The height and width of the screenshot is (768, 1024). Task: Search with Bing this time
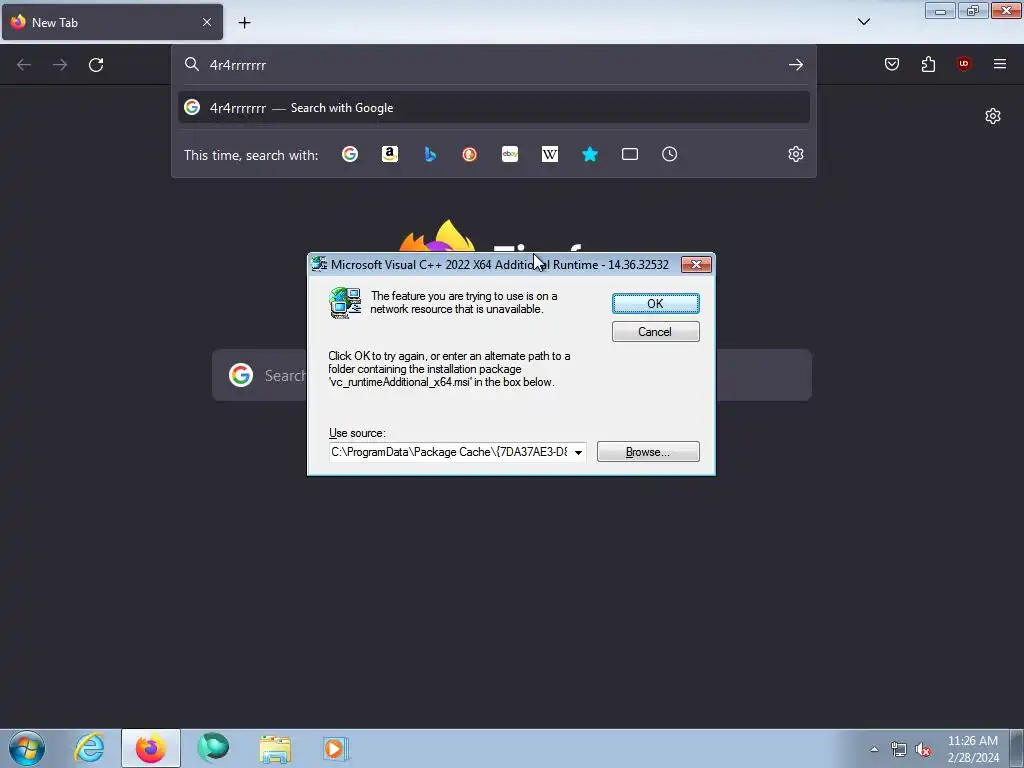(x=430, y=154)
